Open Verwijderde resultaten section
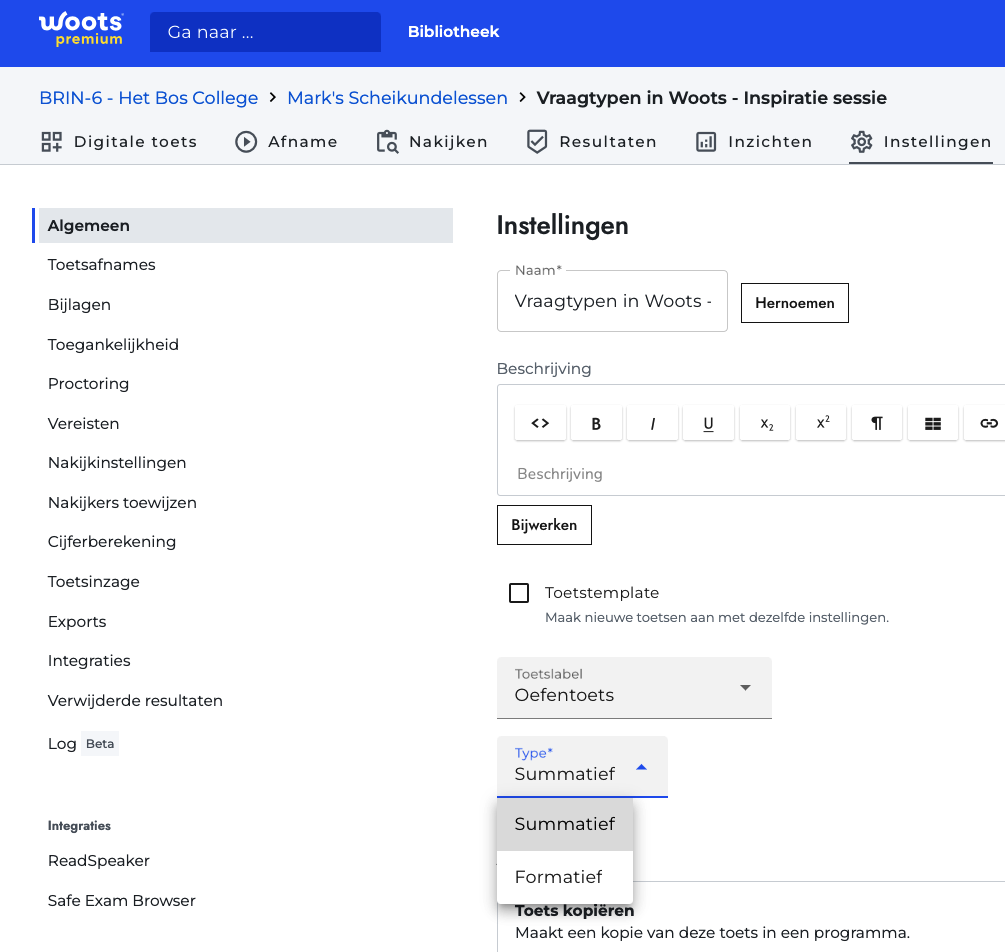The image size is (1005, 952). (135, 701)
